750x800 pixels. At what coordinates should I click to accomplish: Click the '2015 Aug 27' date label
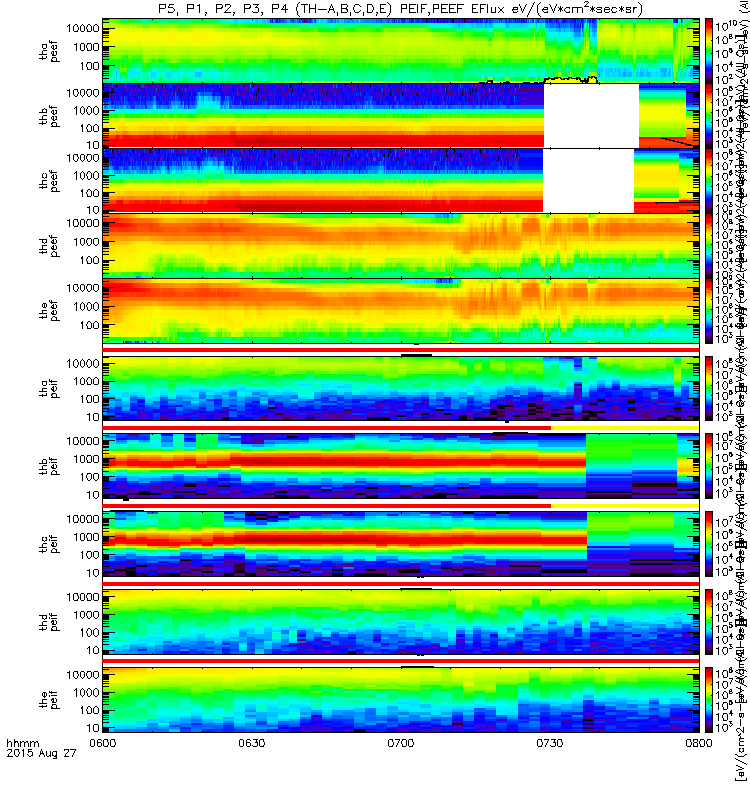click(41, 753)
